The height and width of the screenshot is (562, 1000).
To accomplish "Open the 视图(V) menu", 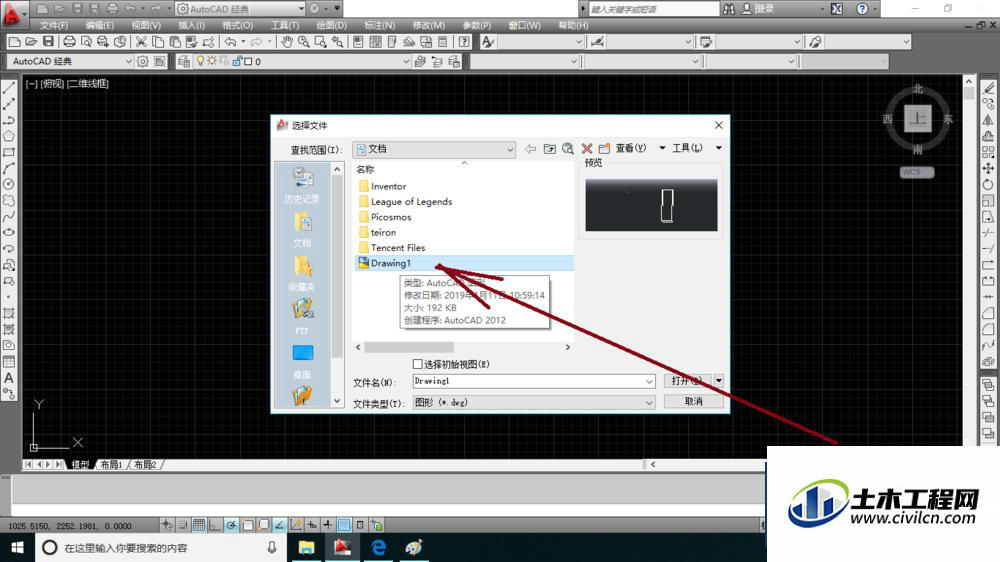I will click(x=146, y=26).
